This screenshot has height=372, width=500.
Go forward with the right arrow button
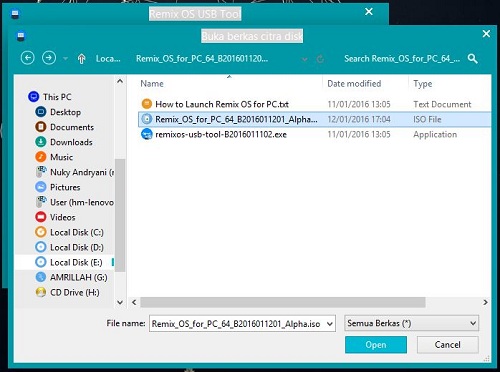click(x=49, y=58)
